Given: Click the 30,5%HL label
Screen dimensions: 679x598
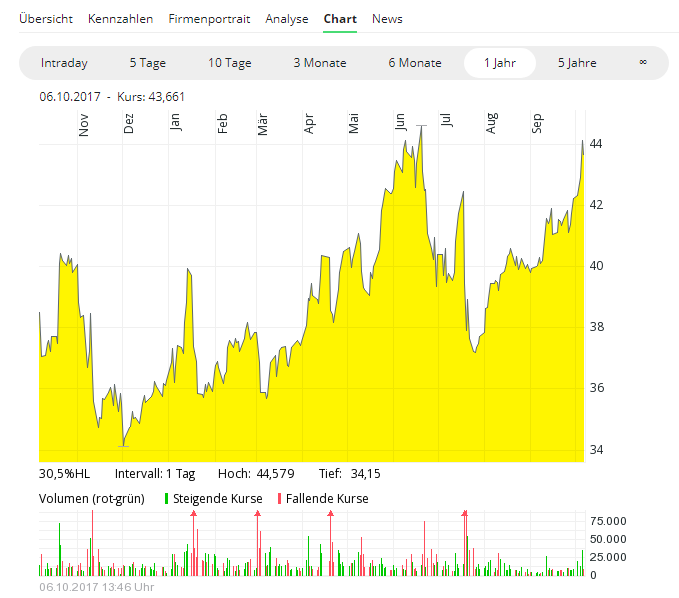Looking at the screenshot, I should click(65, 474).
